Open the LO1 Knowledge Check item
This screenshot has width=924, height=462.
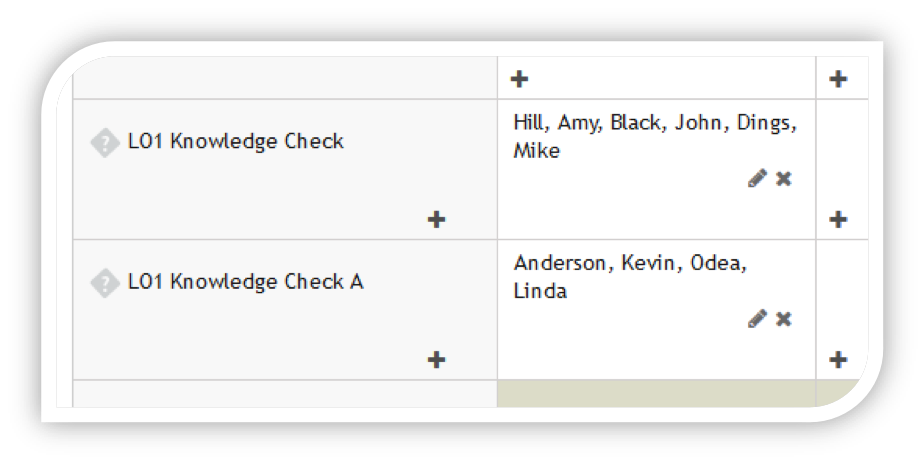[x=235, y=142]
